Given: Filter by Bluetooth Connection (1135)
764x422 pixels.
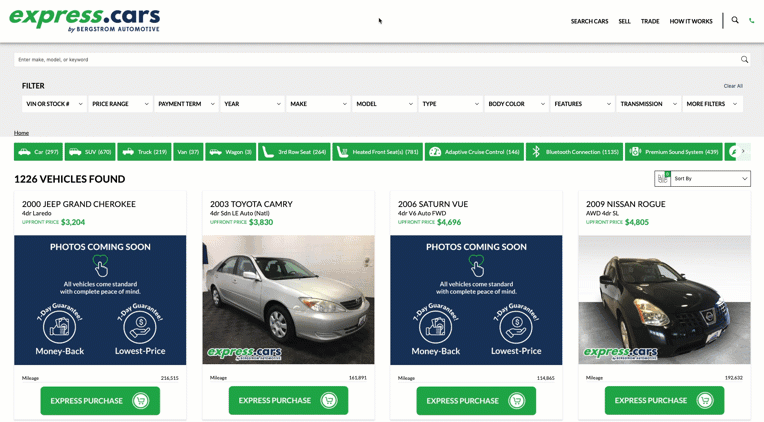Looking at the screenshot, I should pyautogui.click(x=574, y=152).
